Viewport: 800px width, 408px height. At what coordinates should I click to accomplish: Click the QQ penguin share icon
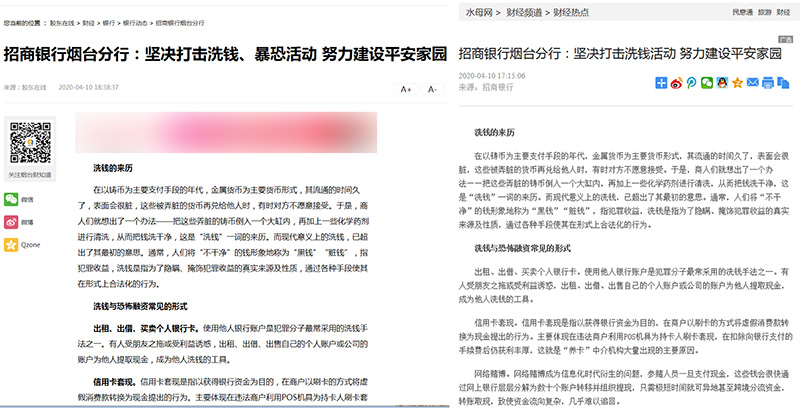coord(722,83)
